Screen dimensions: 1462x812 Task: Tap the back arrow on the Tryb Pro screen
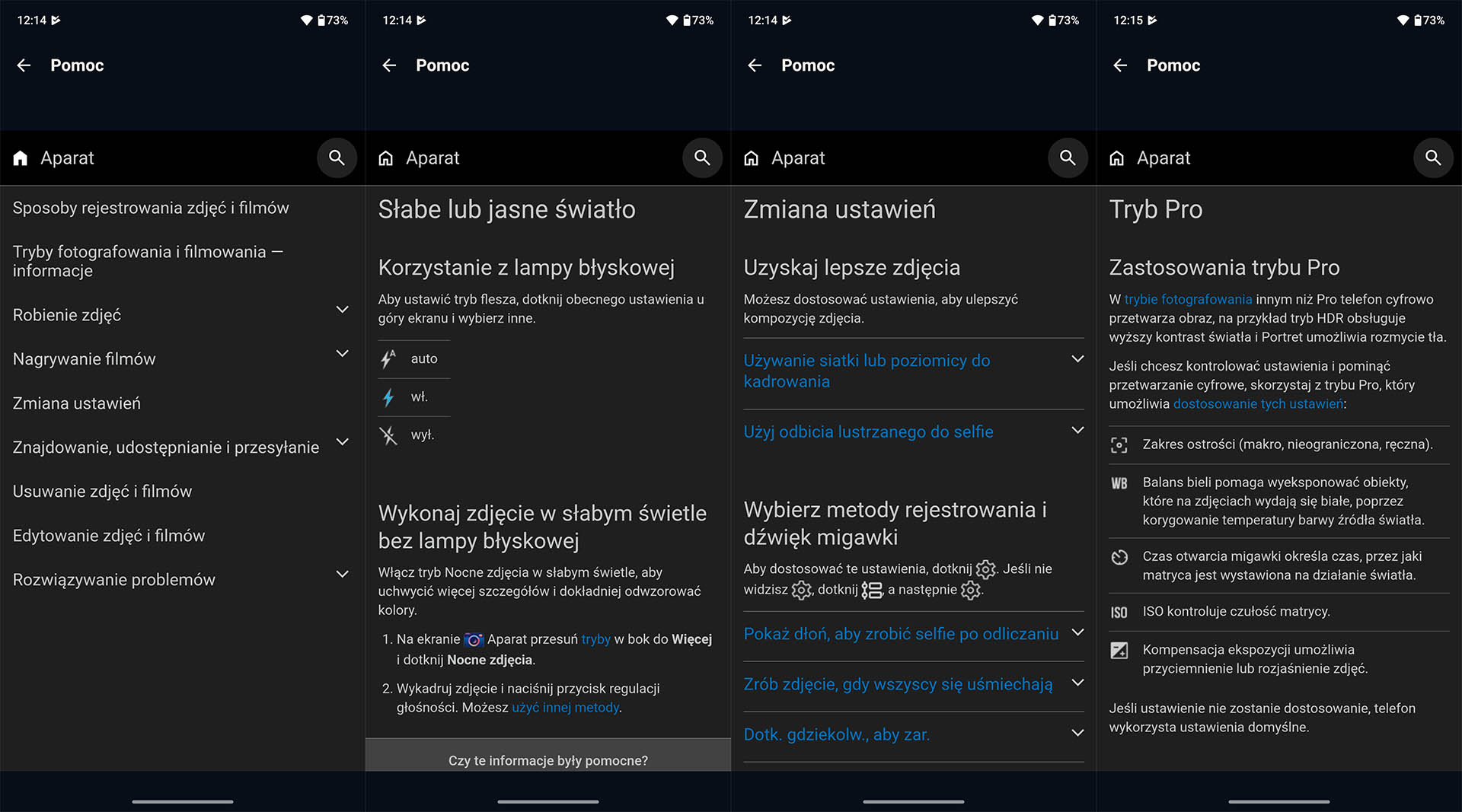(x=1120, y=65)
